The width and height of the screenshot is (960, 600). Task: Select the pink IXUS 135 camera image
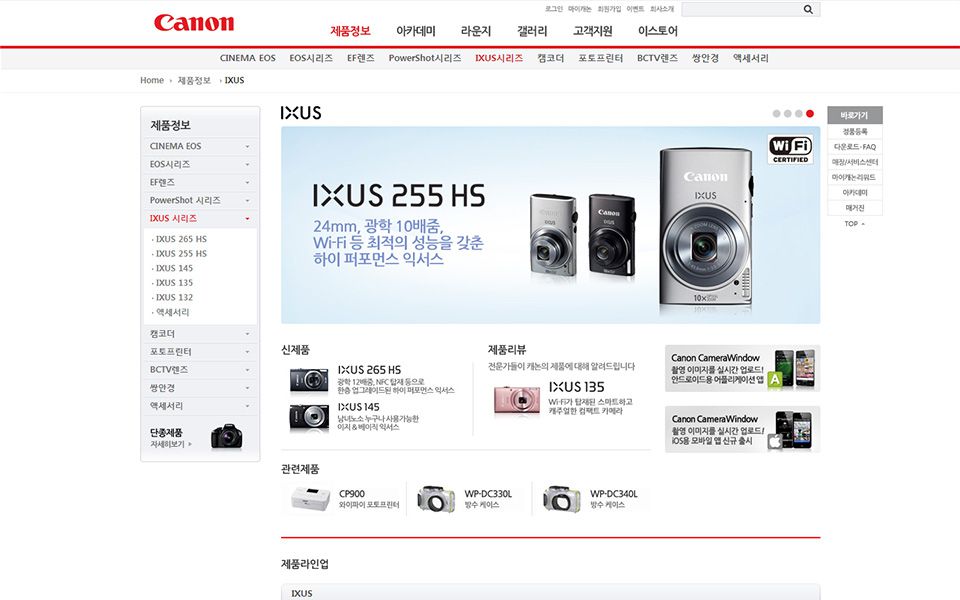517,399
